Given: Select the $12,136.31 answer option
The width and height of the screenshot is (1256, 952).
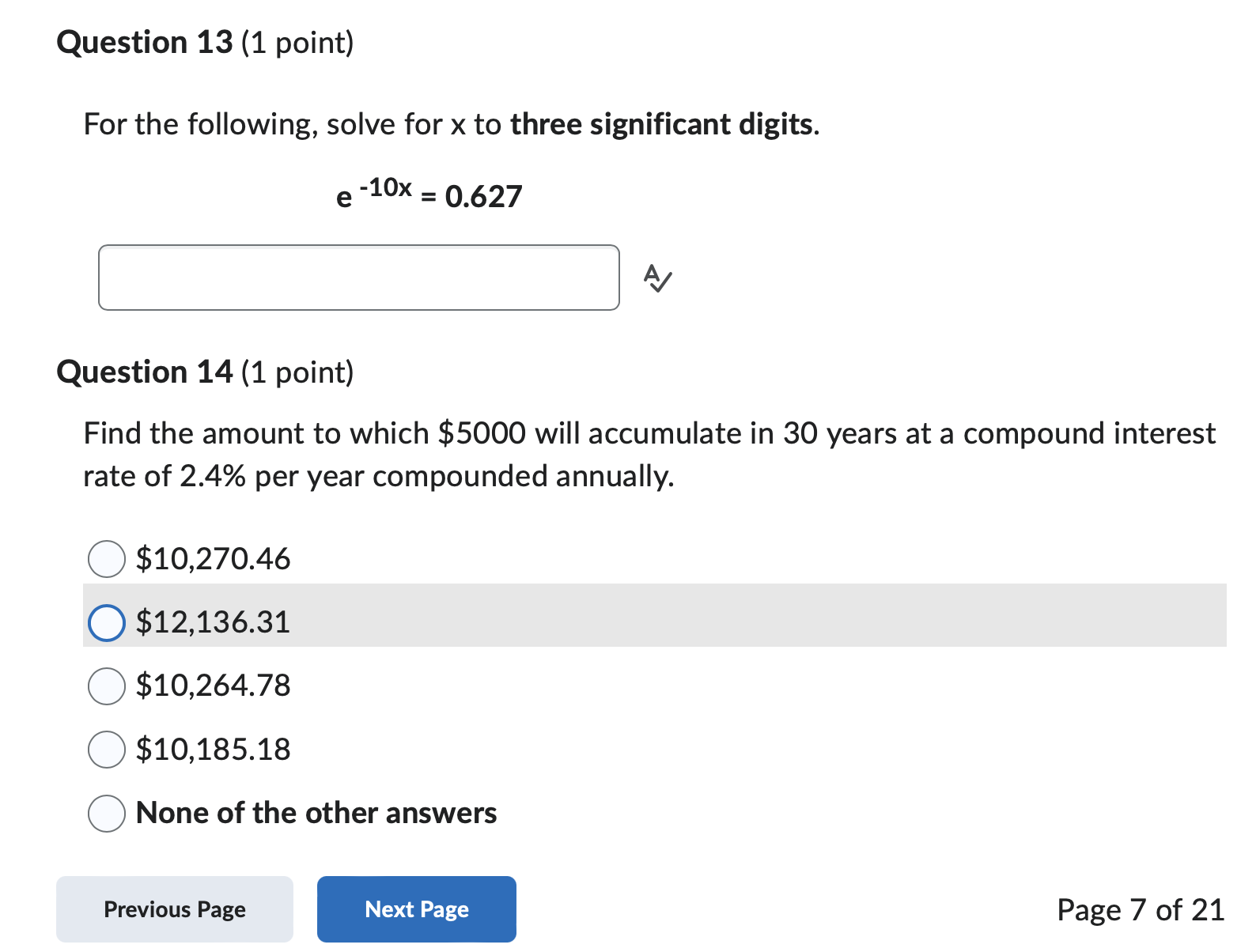Looking at the screenshot, I should (x=106, y=623).
